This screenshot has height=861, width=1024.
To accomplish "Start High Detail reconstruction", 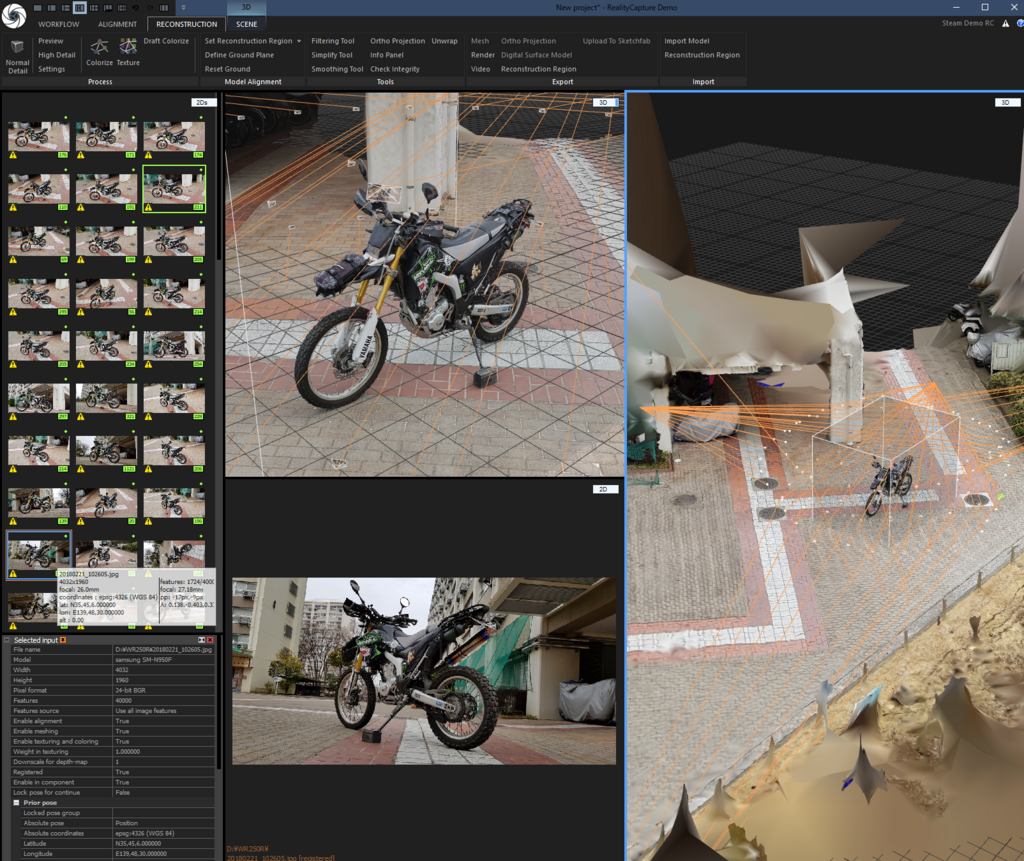I will pyautogui.click(x=57, y=55).
